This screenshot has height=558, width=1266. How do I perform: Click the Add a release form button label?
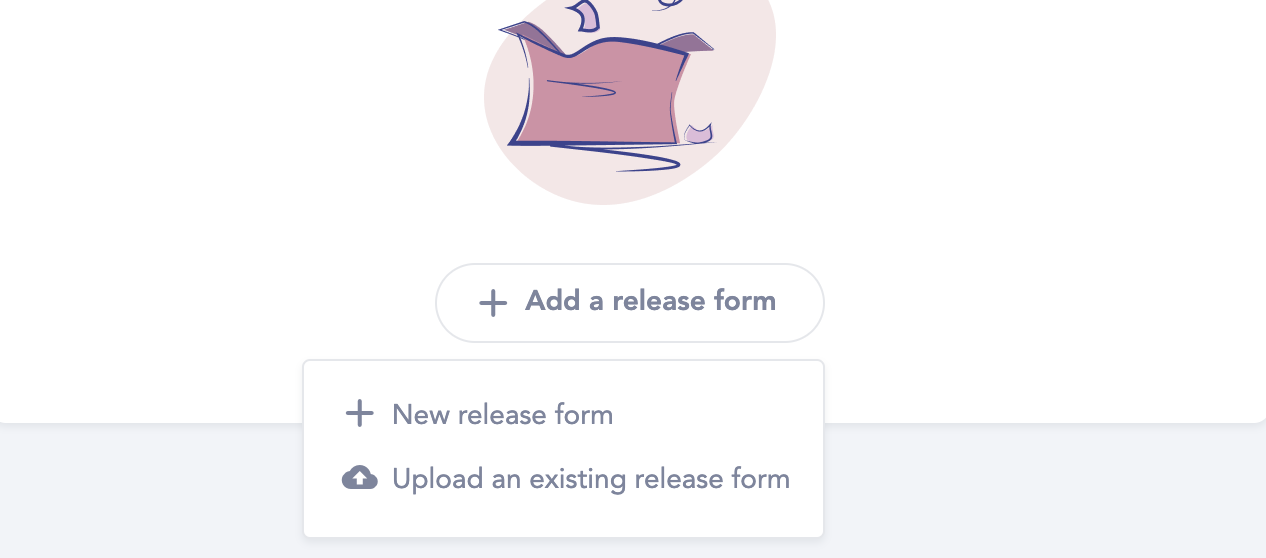click(x=651, y=301)
